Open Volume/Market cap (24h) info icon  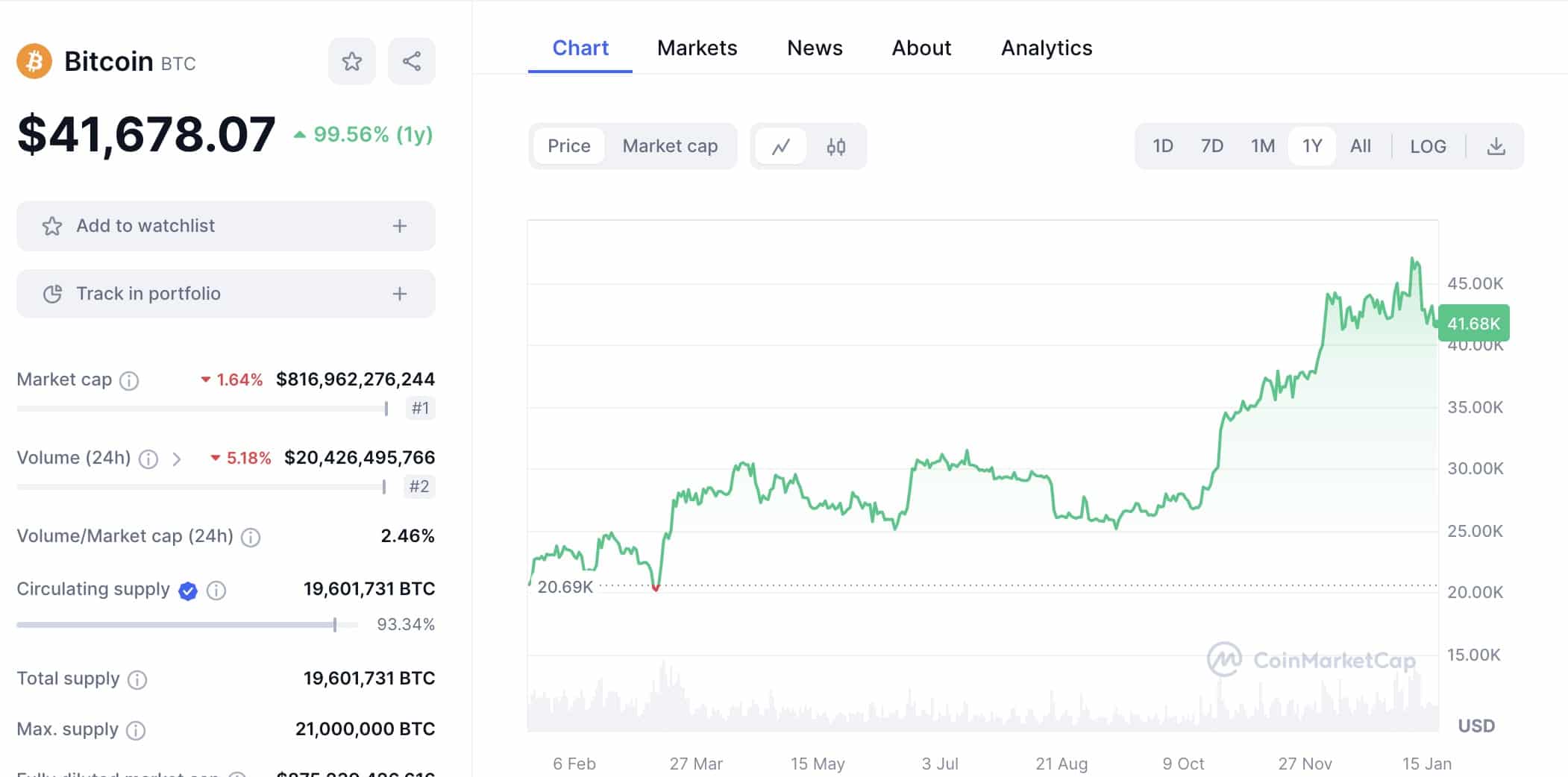251,538
